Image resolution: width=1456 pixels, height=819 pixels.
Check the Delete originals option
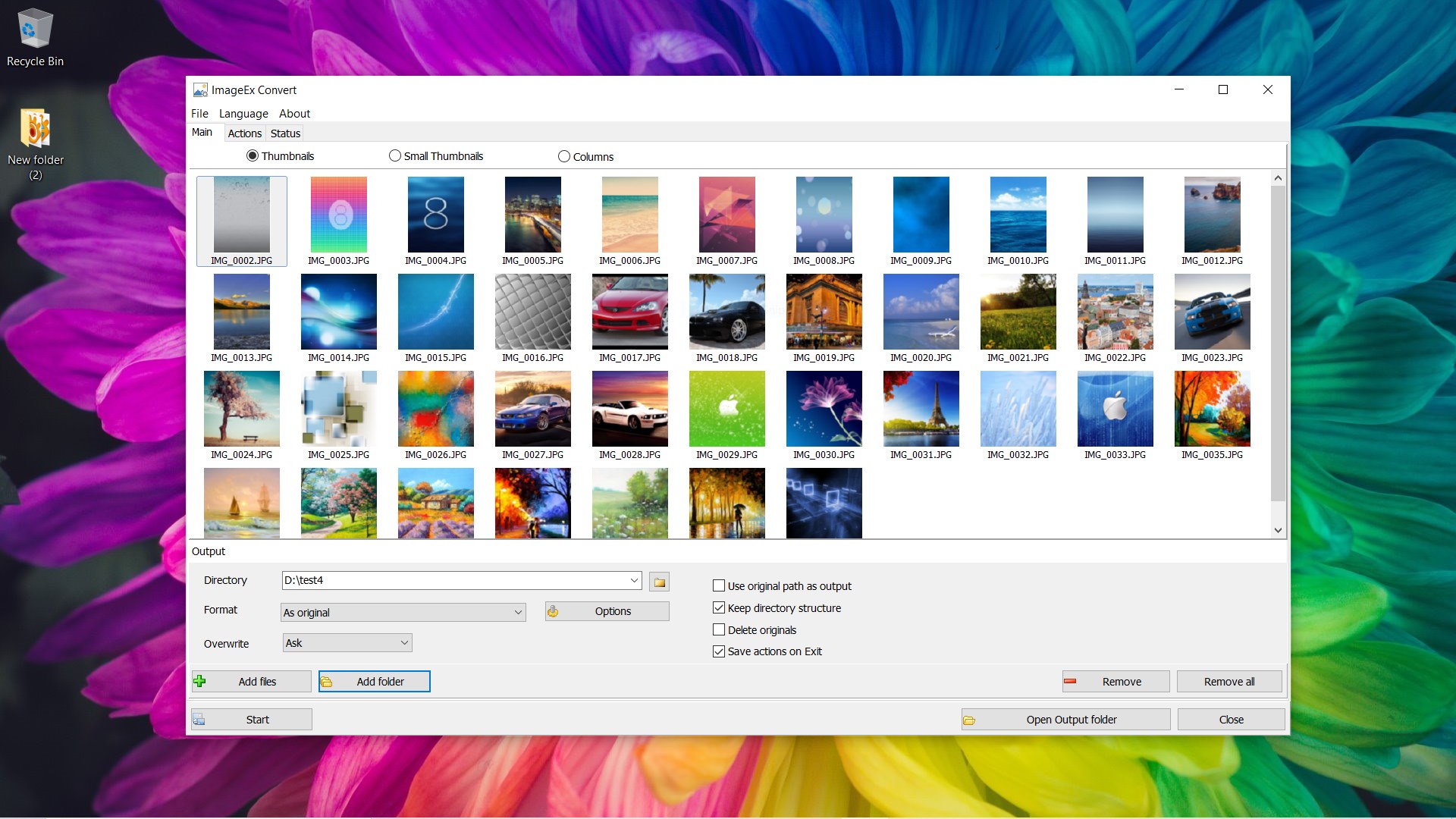[719, 629]
